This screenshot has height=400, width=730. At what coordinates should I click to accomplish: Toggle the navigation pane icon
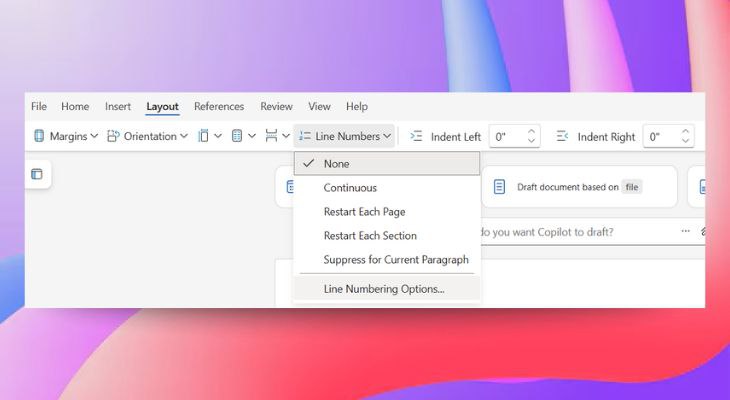click(x=37, y=174)
